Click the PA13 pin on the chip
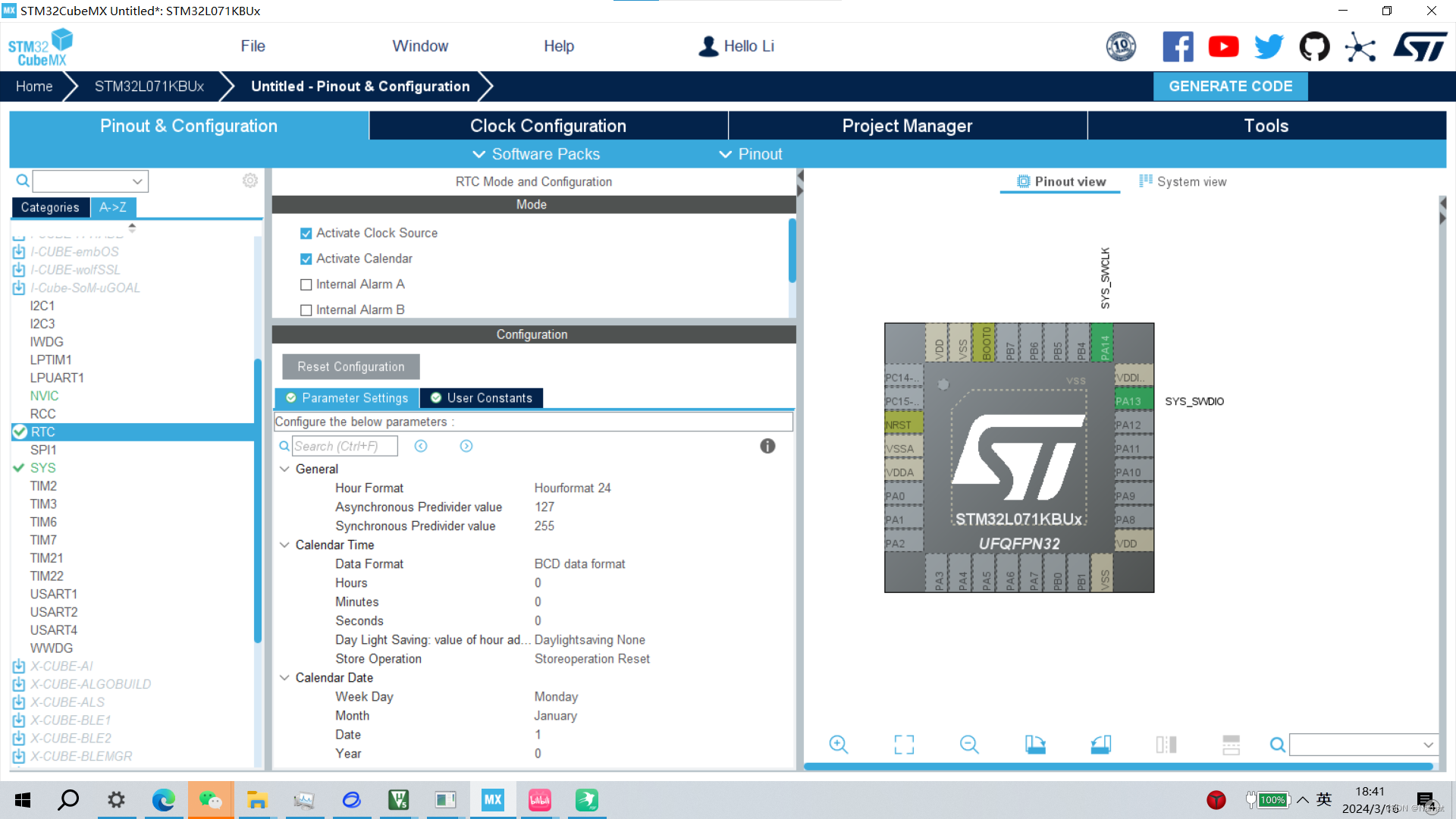The width and height of the screenshot is (1456, 819). click(1134, 401)
